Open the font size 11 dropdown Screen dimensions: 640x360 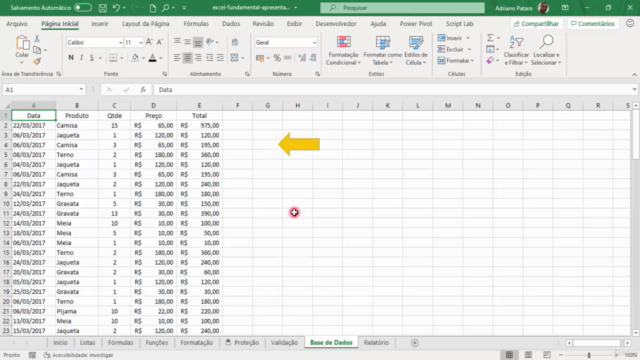click(x=141, y=42)
